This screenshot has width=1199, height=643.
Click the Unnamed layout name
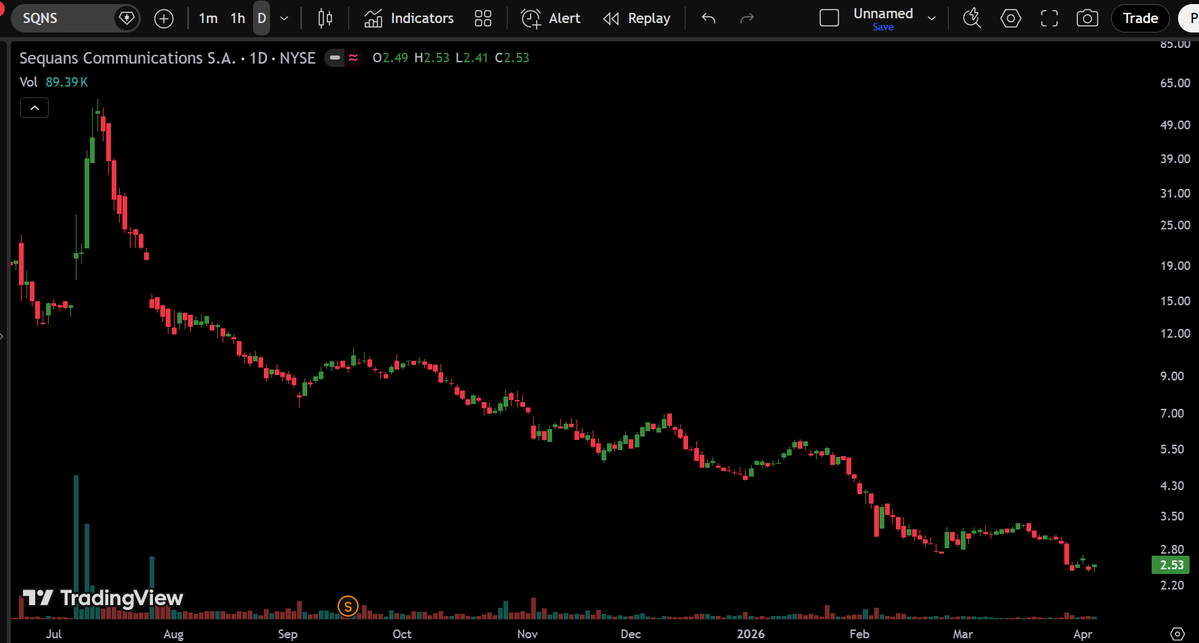click(883, 14)
